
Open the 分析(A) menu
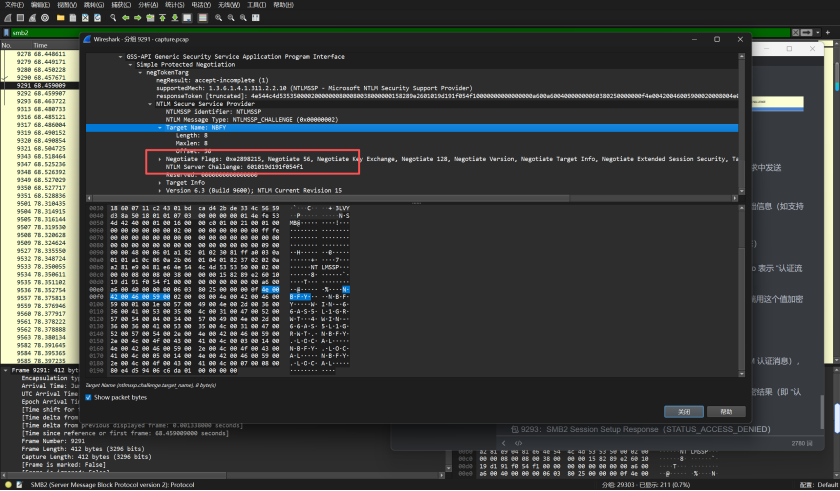(147, 4)
